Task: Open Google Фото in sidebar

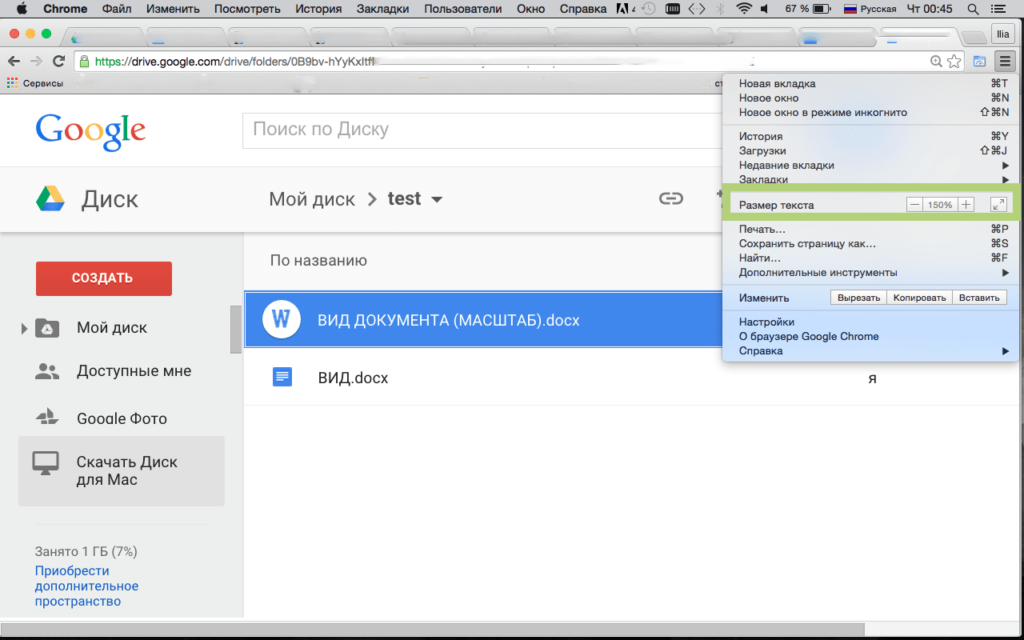Action: tap(122, 418)
